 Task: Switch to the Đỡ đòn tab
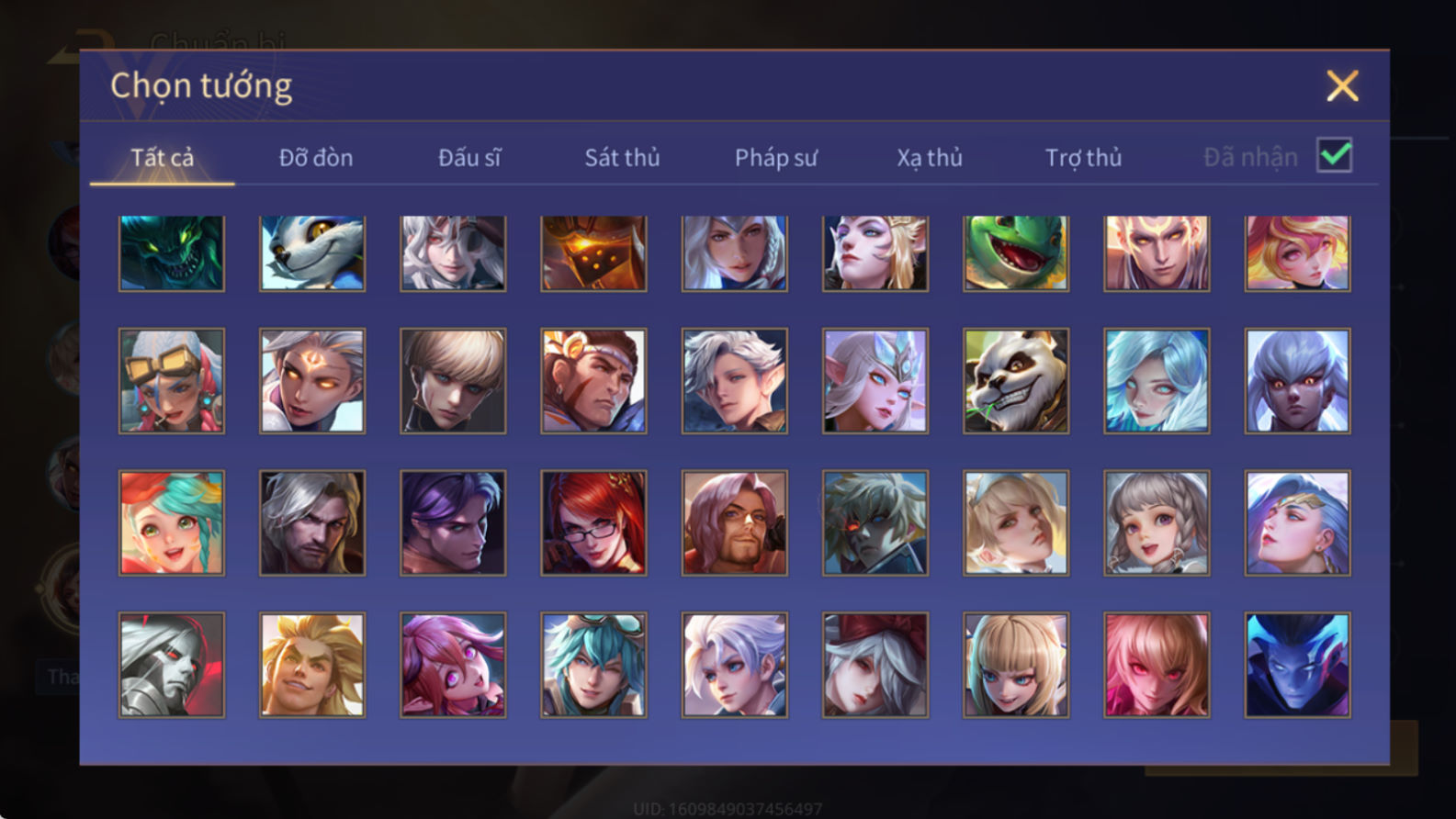(x=316, y=158)
